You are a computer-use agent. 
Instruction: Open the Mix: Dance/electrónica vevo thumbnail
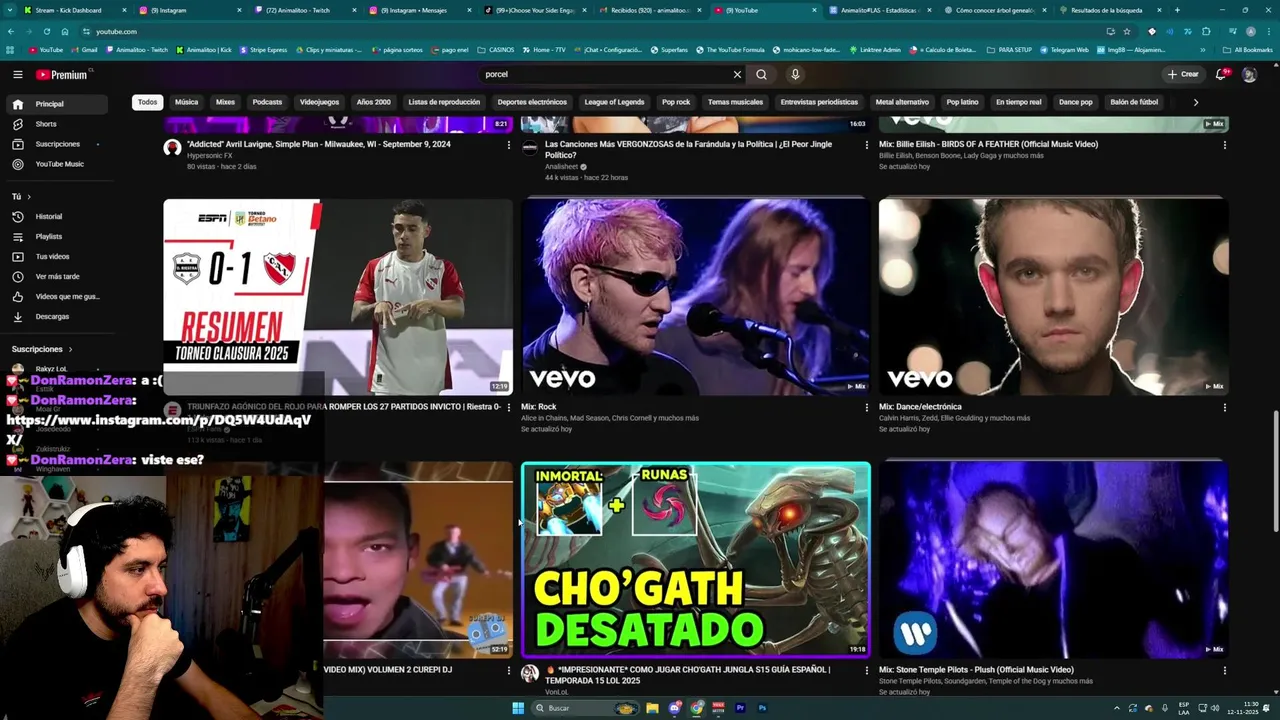point(1054,297)
